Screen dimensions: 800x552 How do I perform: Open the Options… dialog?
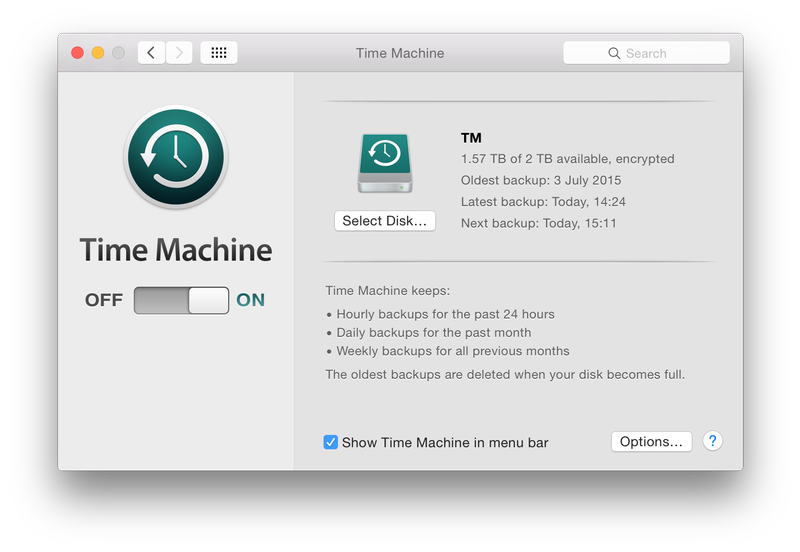[x=651, y=442]
